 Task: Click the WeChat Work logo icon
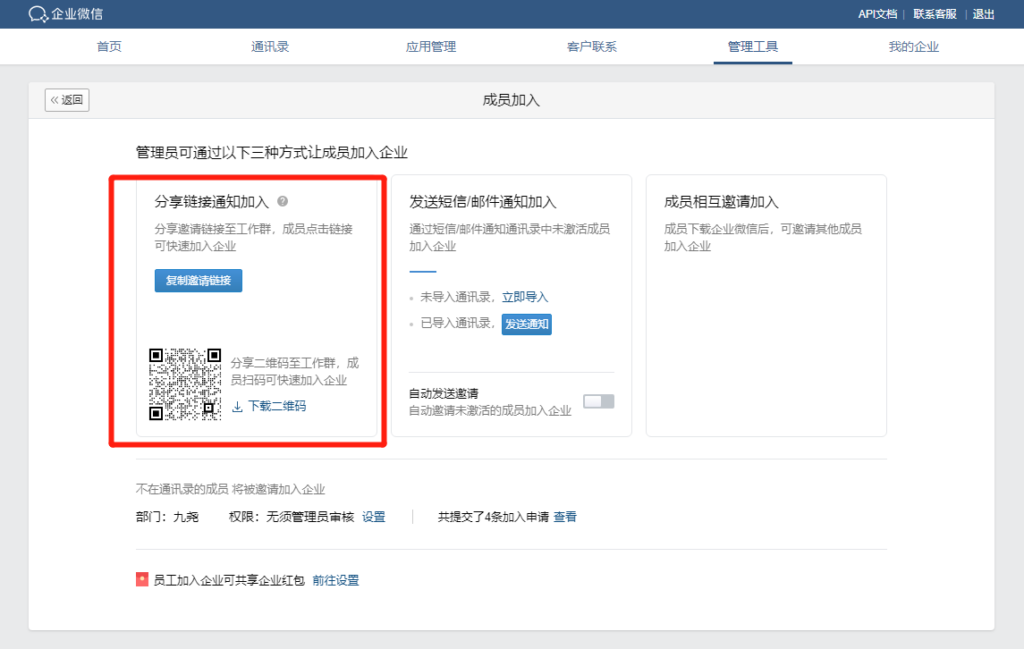(38, 14)
